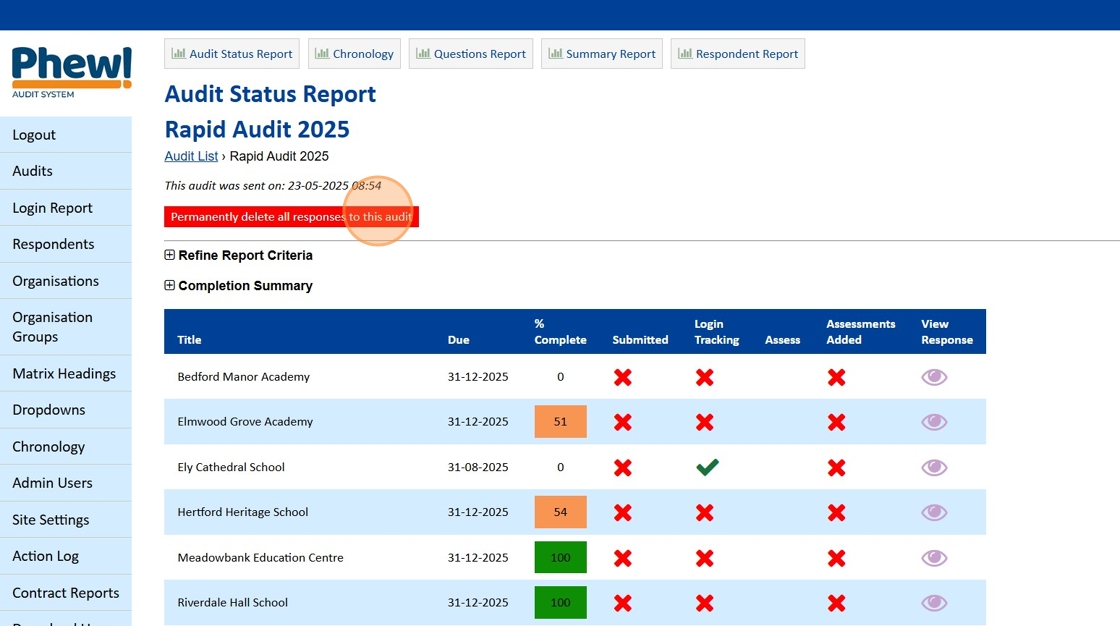Click assessments added cross for Riverdale Hall School

pos(837,603)
